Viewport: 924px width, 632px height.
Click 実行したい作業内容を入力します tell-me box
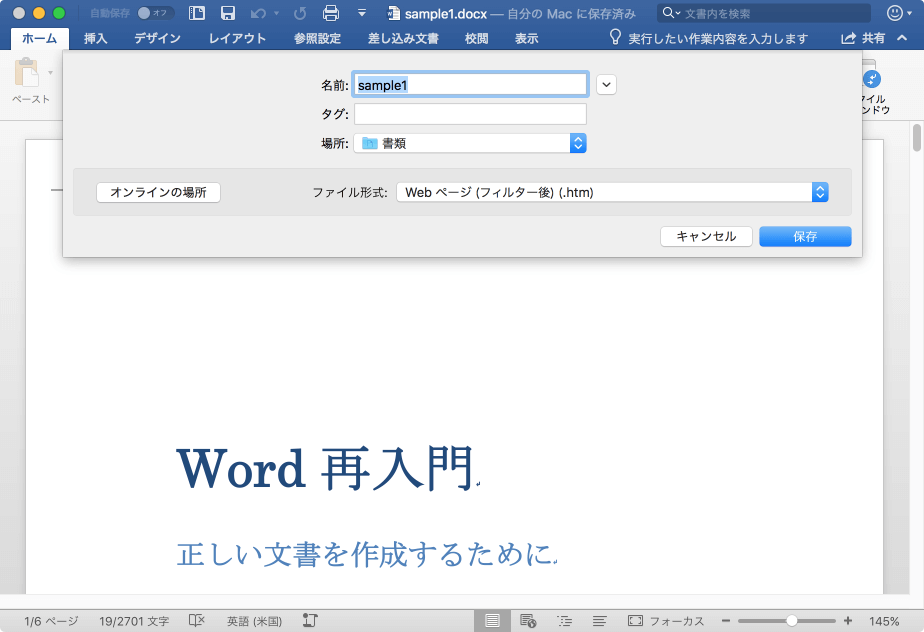[718, 38]
